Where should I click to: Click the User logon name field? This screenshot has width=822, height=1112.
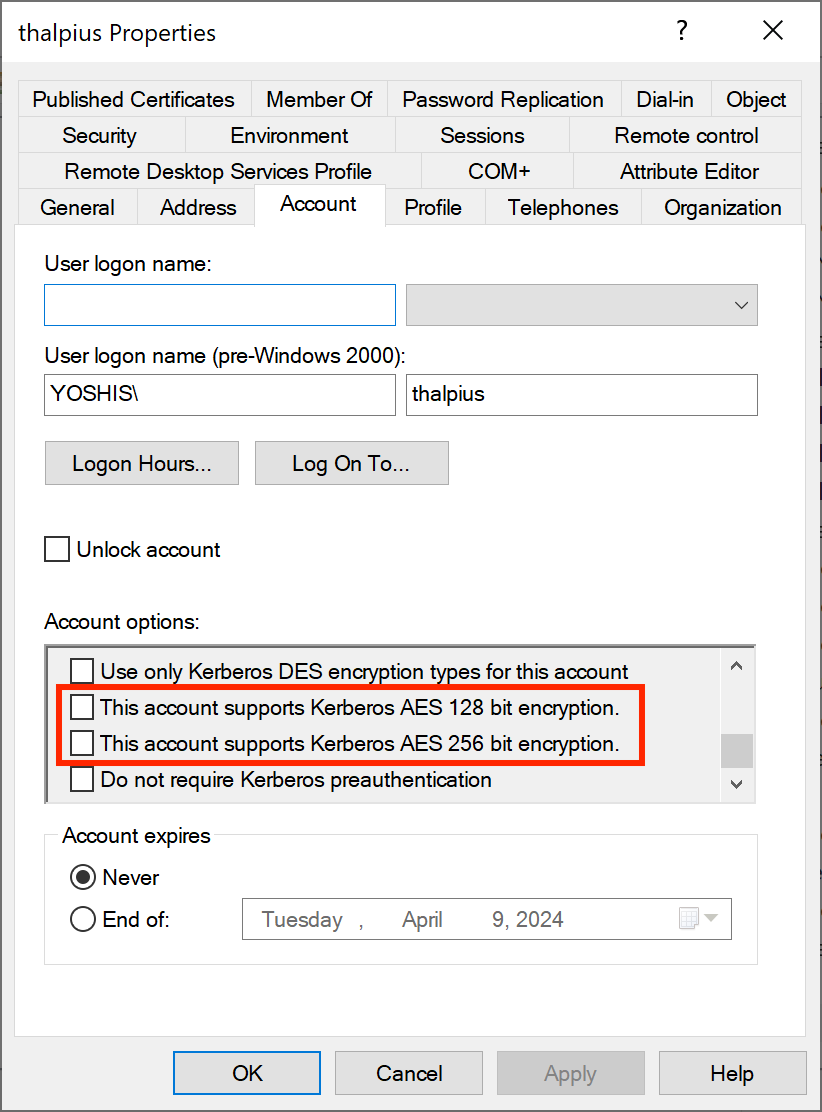(x=220, y=305)
